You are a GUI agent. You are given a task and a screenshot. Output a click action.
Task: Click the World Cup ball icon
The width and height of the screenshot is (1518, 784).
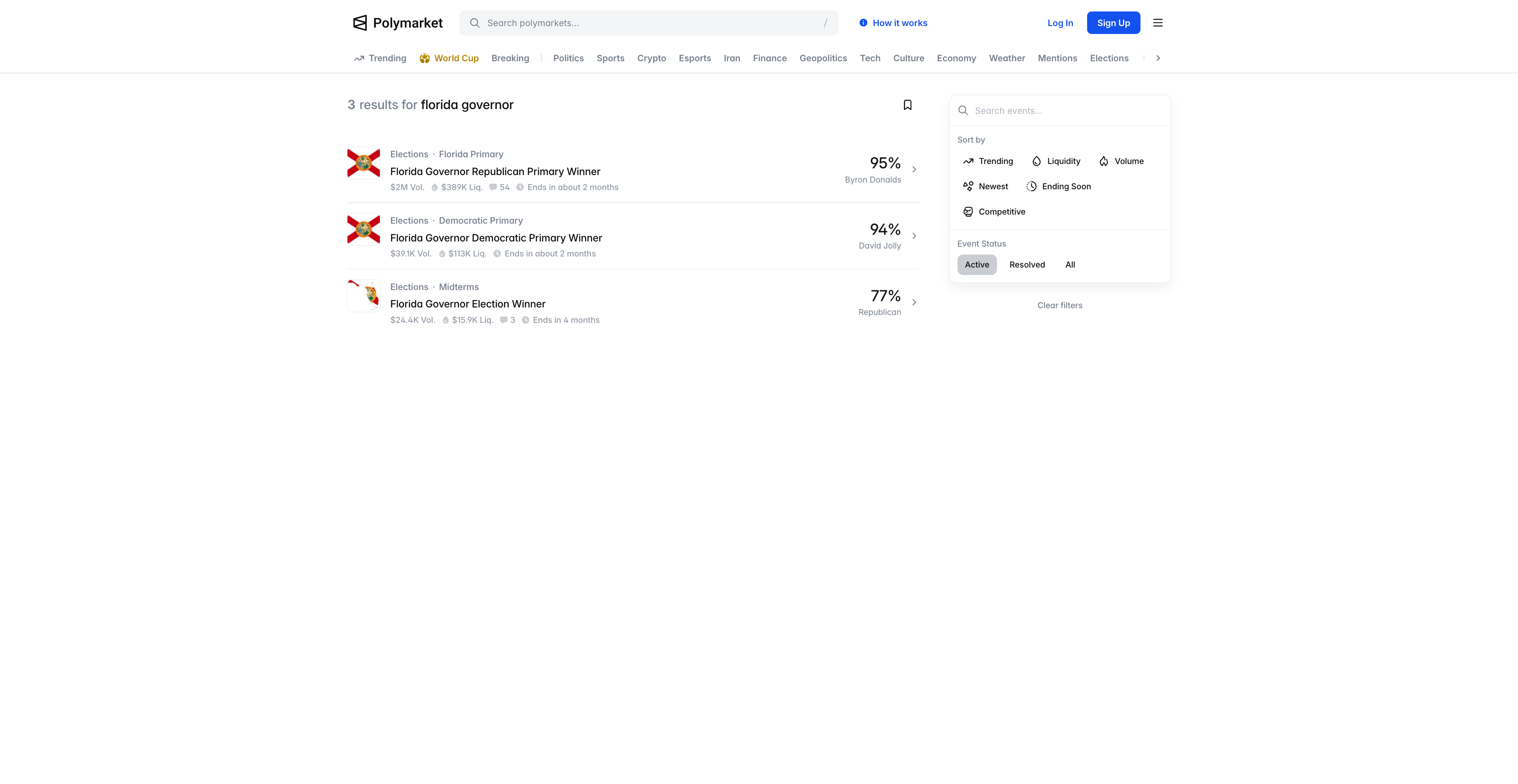click(424, 58)
